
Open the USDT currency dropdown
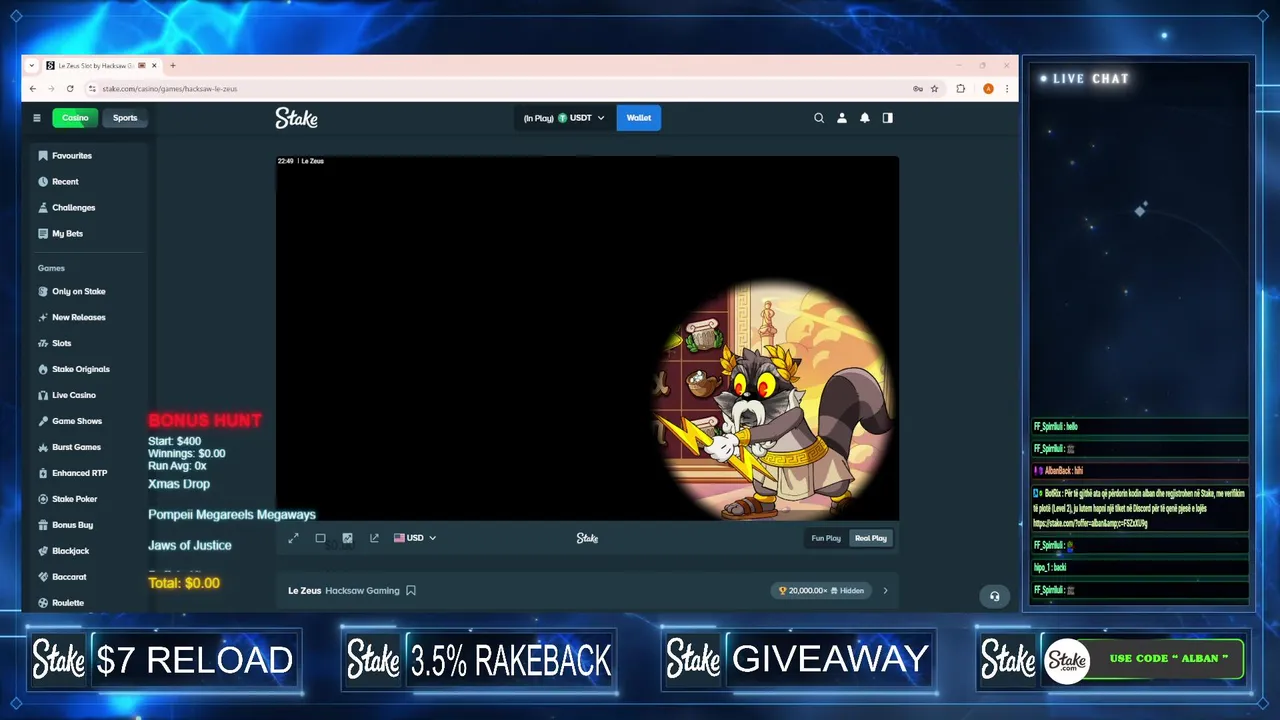pos(564,118)
